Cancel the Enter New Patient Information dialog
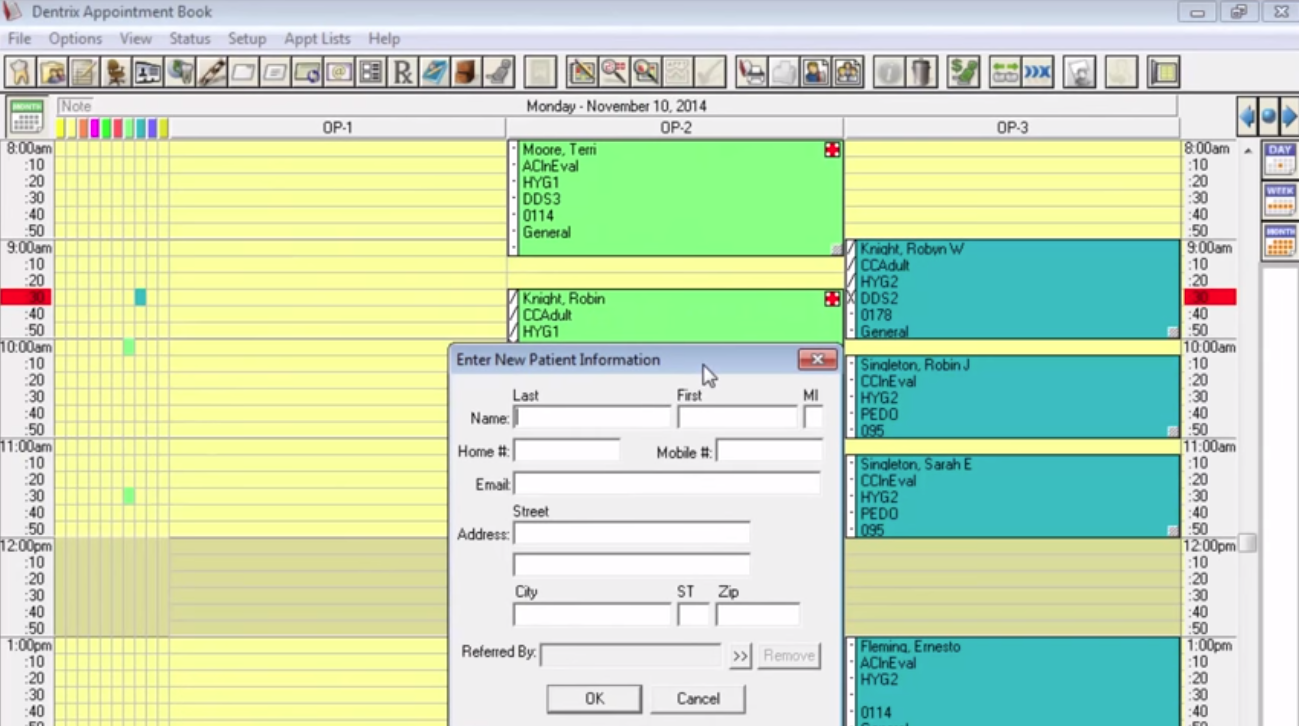 pos(698,699)
